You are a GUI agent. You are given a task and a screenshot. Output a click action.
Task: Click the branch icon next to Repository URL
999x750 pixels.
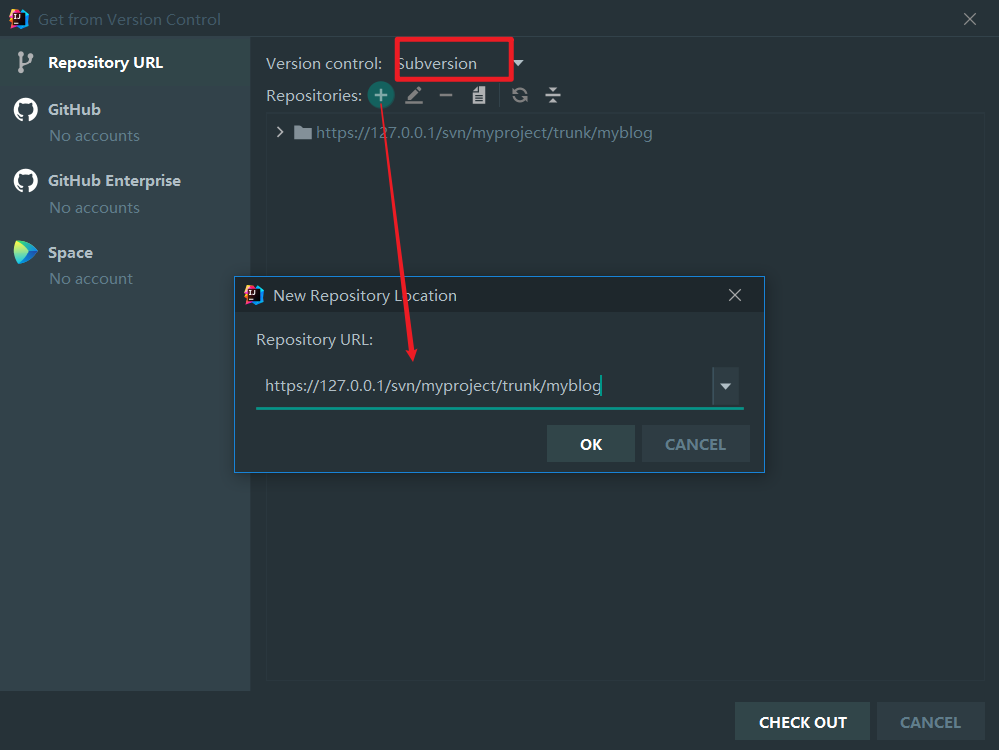click(x=25, y=62)
